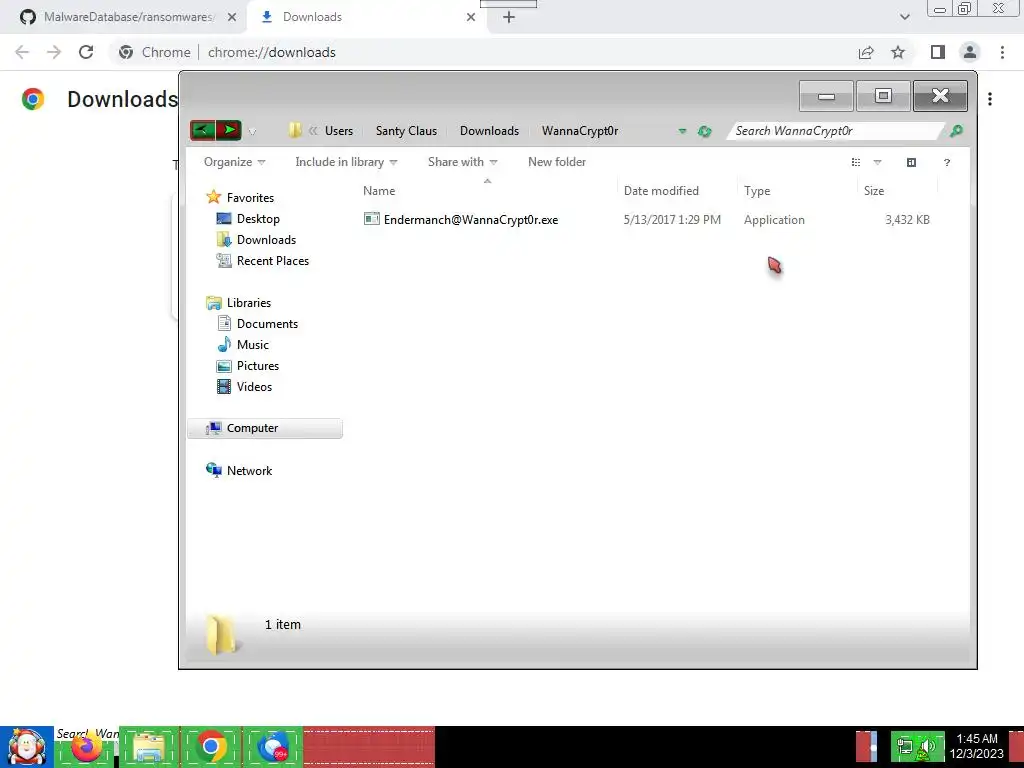Select Endermanch@WannaCrypt0r.exe file
The width and height of the screenshot is (1024, 768).
click(x=471, y=220)
